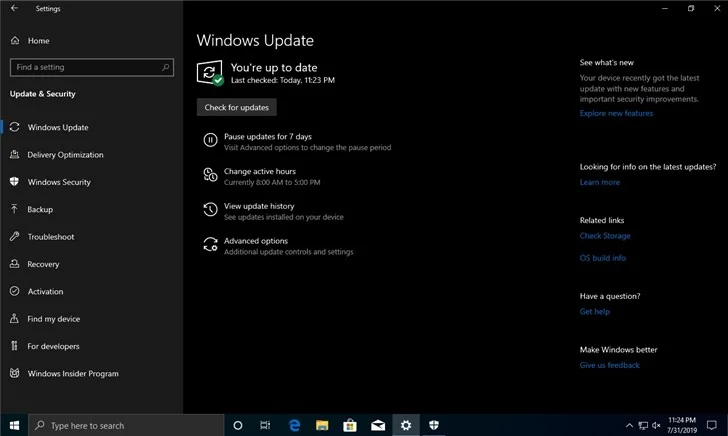Click the Troubleshoot wrench icon

14,236
